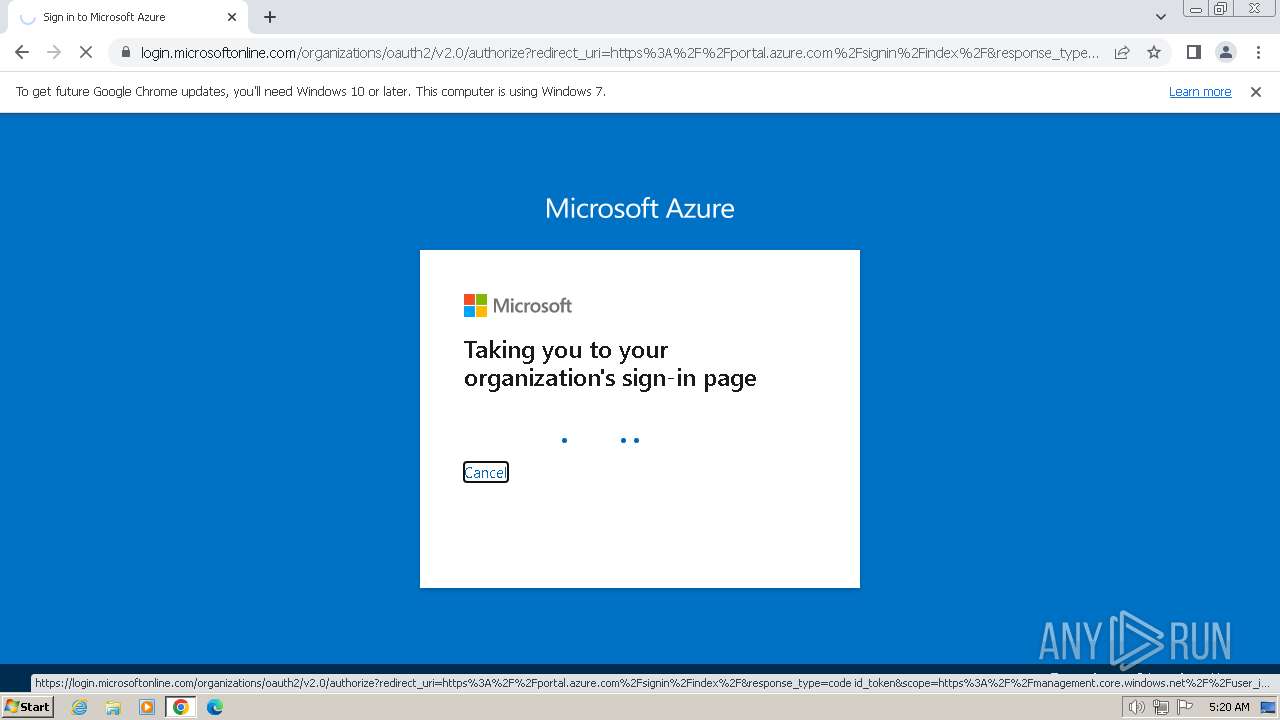
Task: Open the Learn more link in update bar
Action: 1200,91
